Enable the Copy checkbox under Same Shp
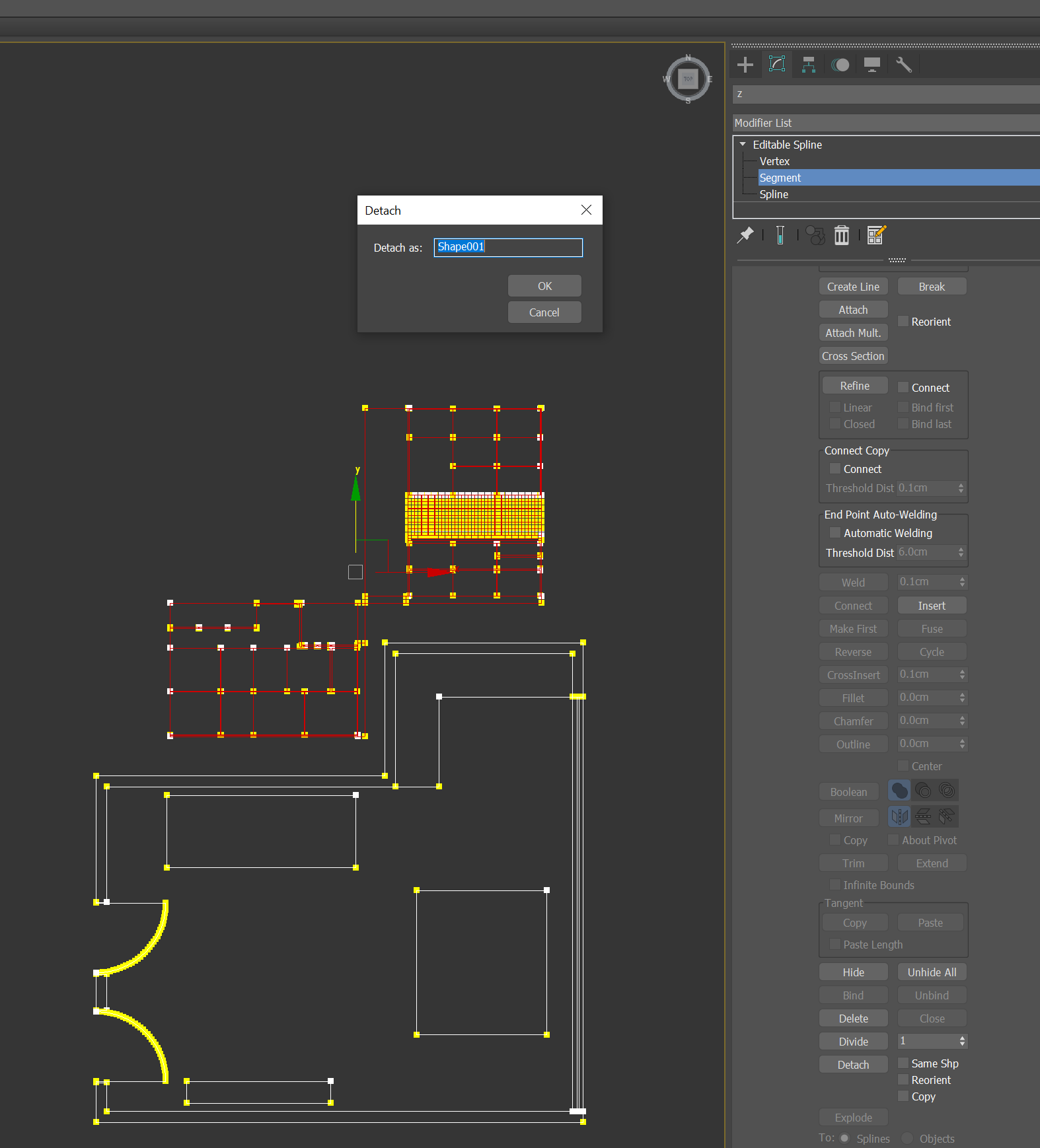1040x1148 pixels. (903, 1096)
